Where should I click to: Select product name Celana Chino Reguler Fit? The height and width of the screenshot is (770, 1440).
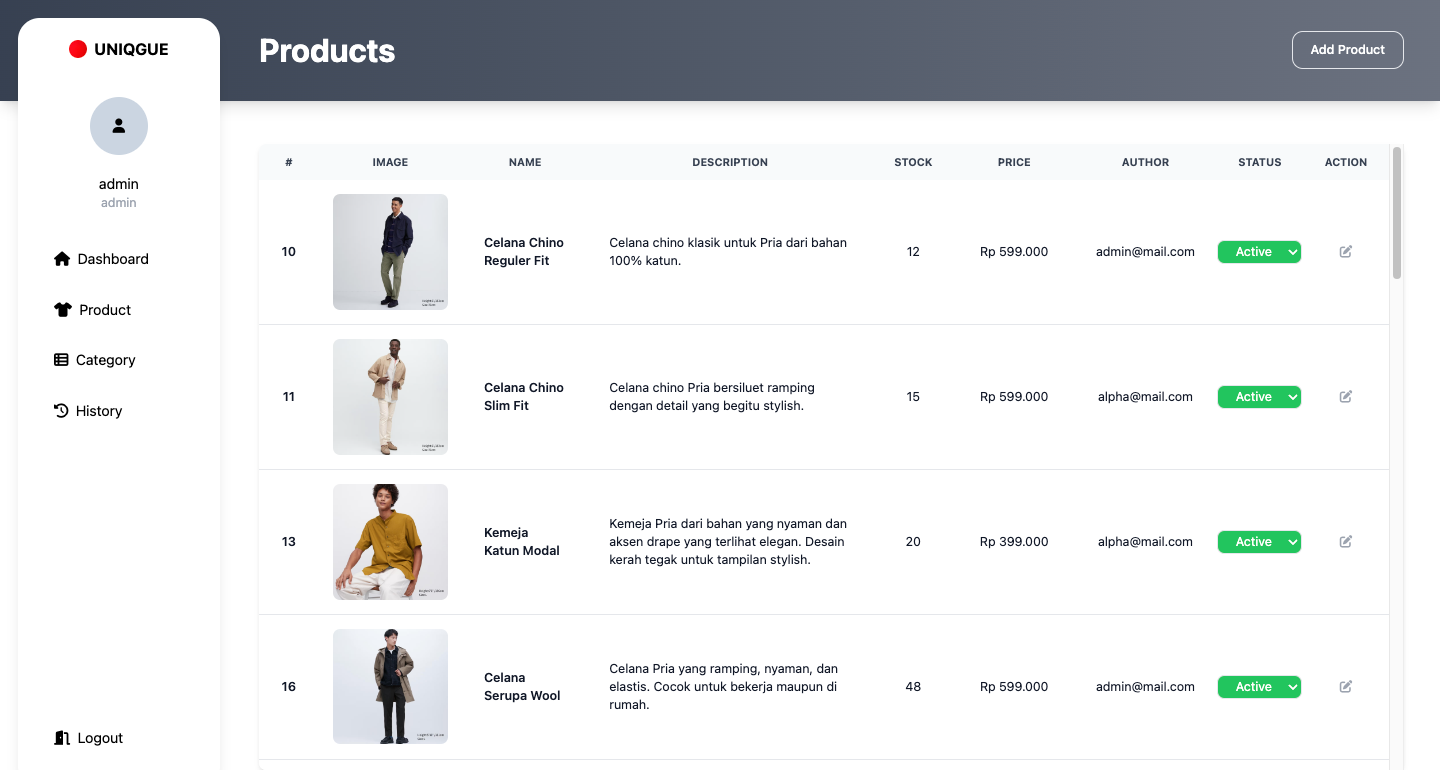coord(524,252)
